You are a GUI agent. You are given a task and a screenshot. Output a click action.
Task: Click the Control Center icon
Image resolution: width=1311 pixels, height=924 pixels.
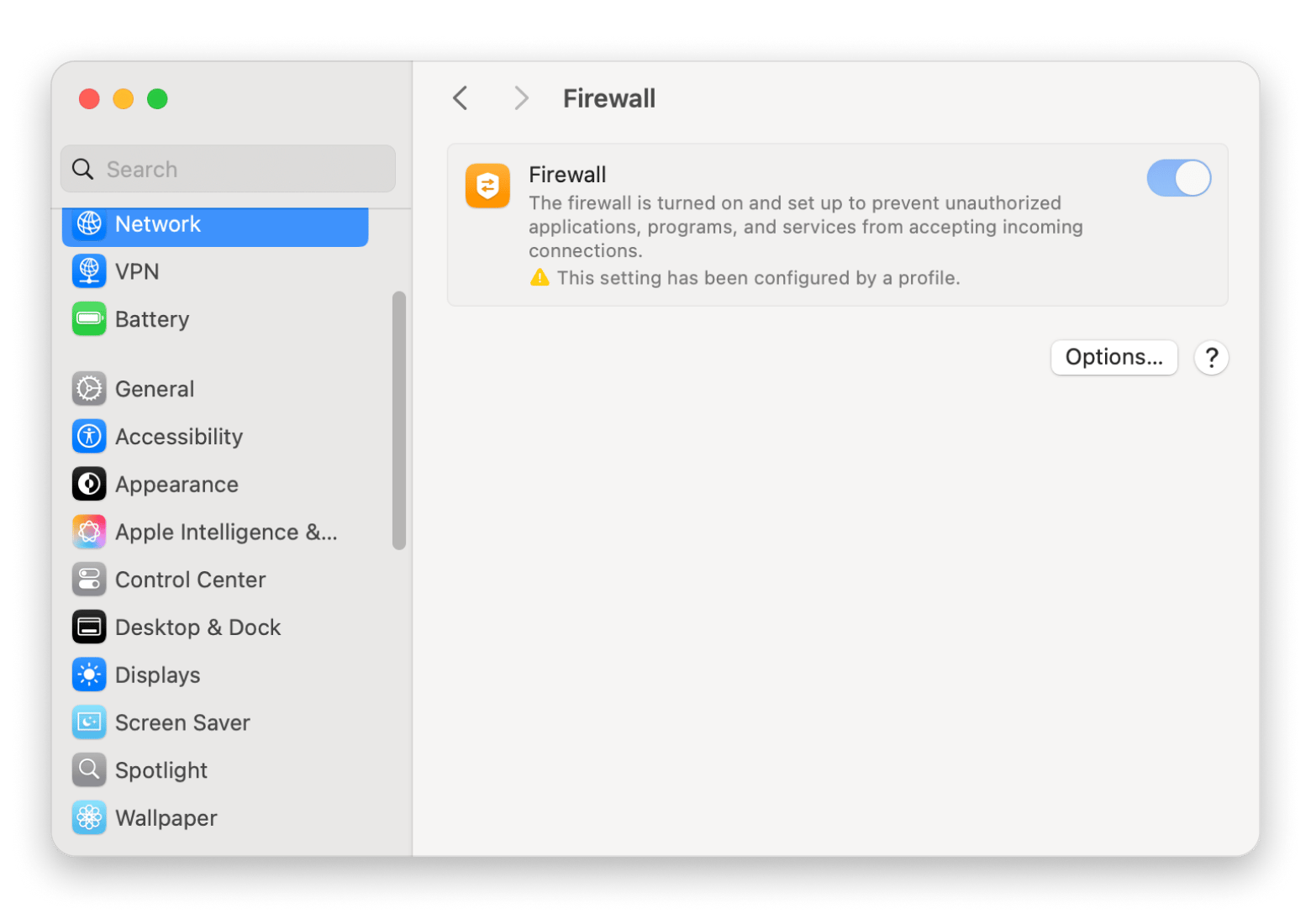pyautogui.click(x=89, y=580)
